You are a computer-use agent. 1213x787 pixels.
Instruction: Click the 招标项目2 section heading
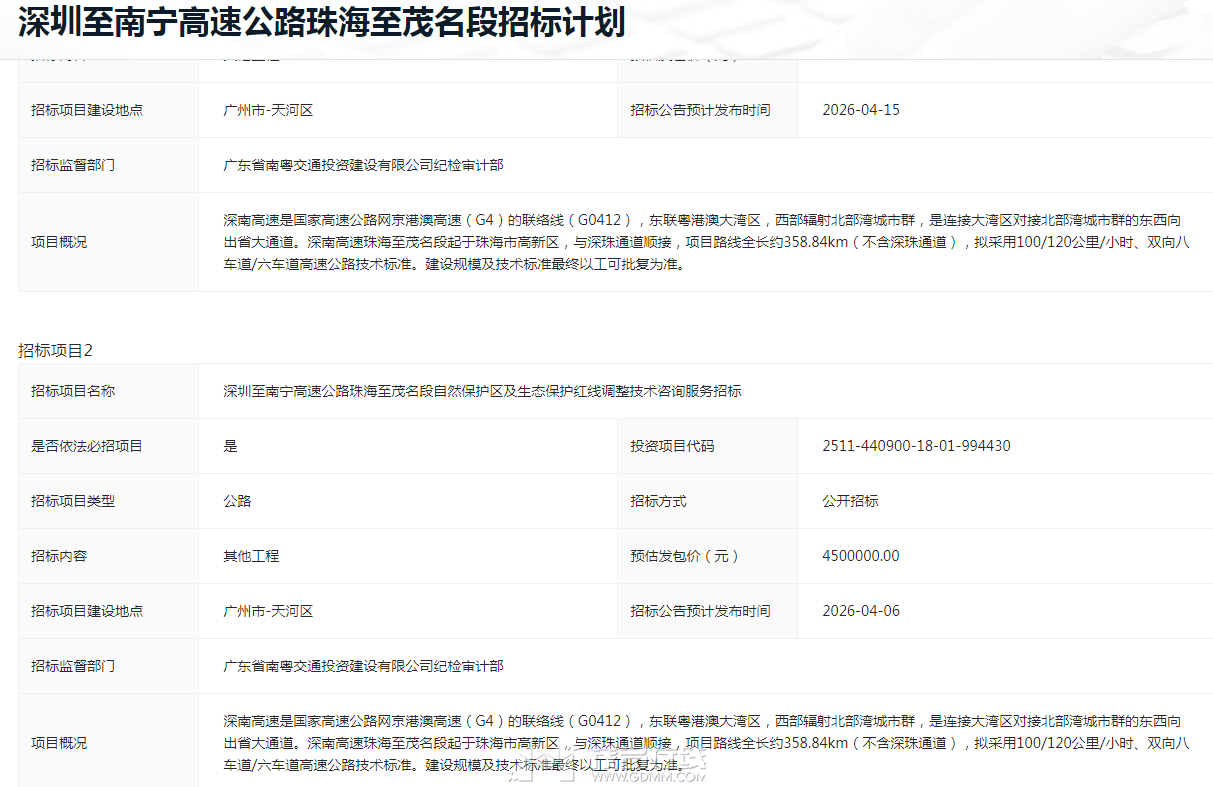coord(55,350)
